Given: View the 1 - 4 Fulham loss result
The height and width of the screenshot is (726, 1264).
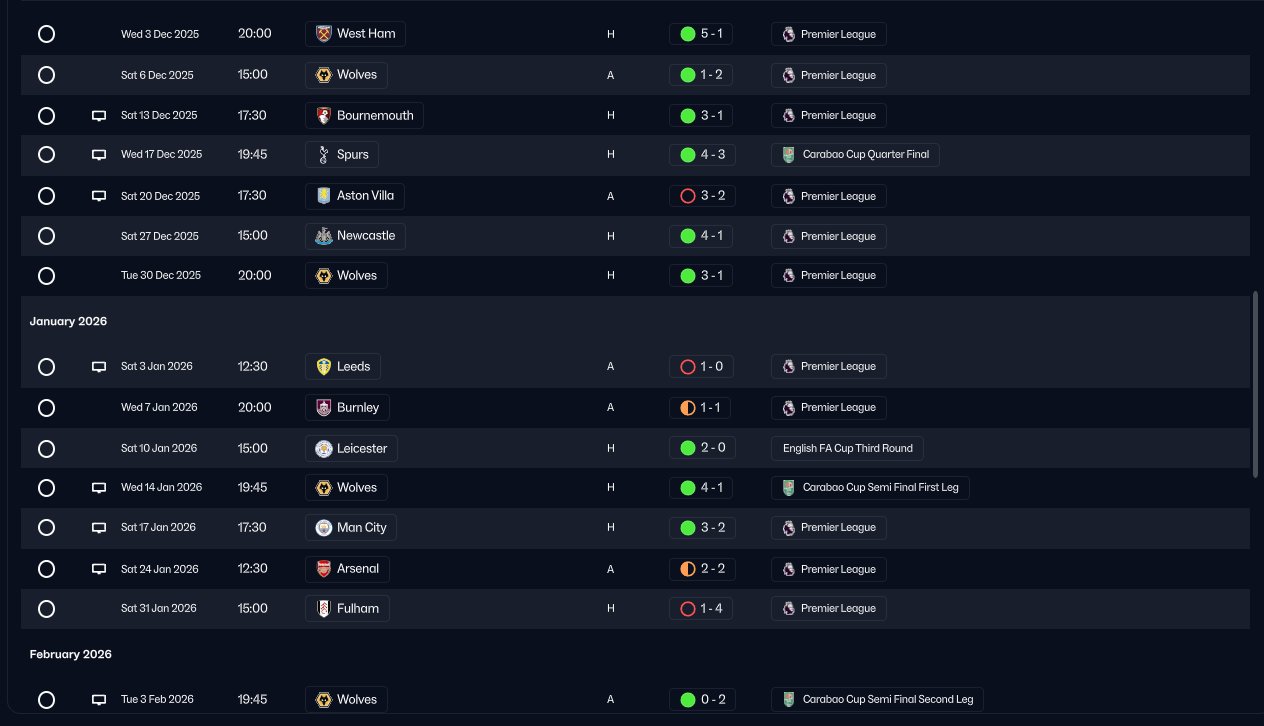Looking at the screenshot, I should tap(701, 608).
